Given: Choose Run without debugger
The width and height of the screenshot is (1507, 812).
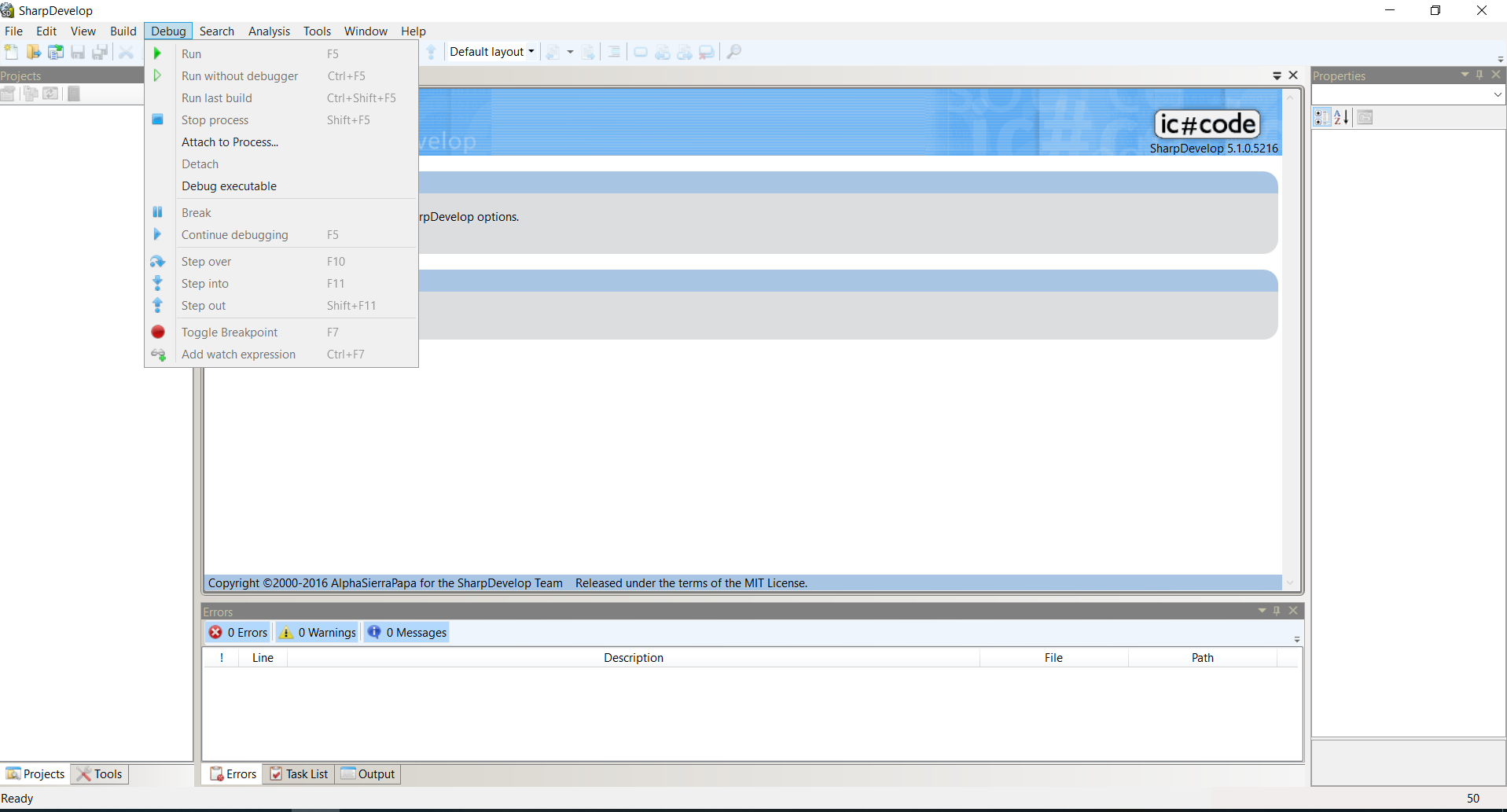Looking at the screenshot, I should [x=281, y=75].
